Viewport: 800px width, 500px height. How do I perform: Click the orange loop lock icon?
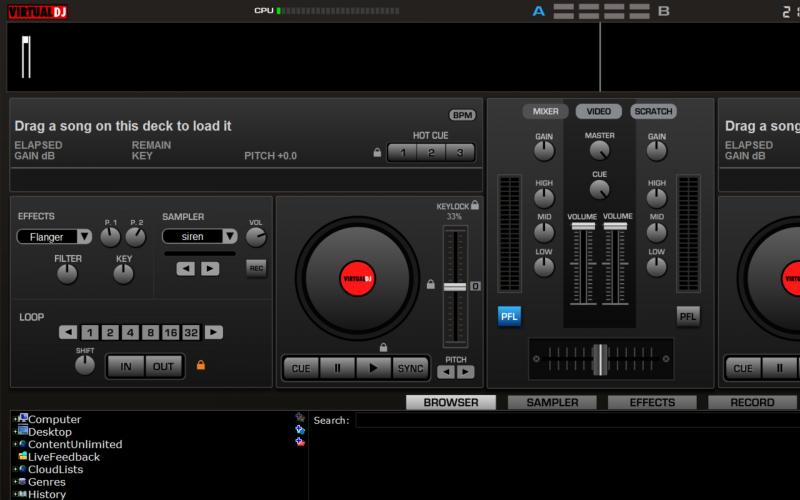(x=201, y=366)
